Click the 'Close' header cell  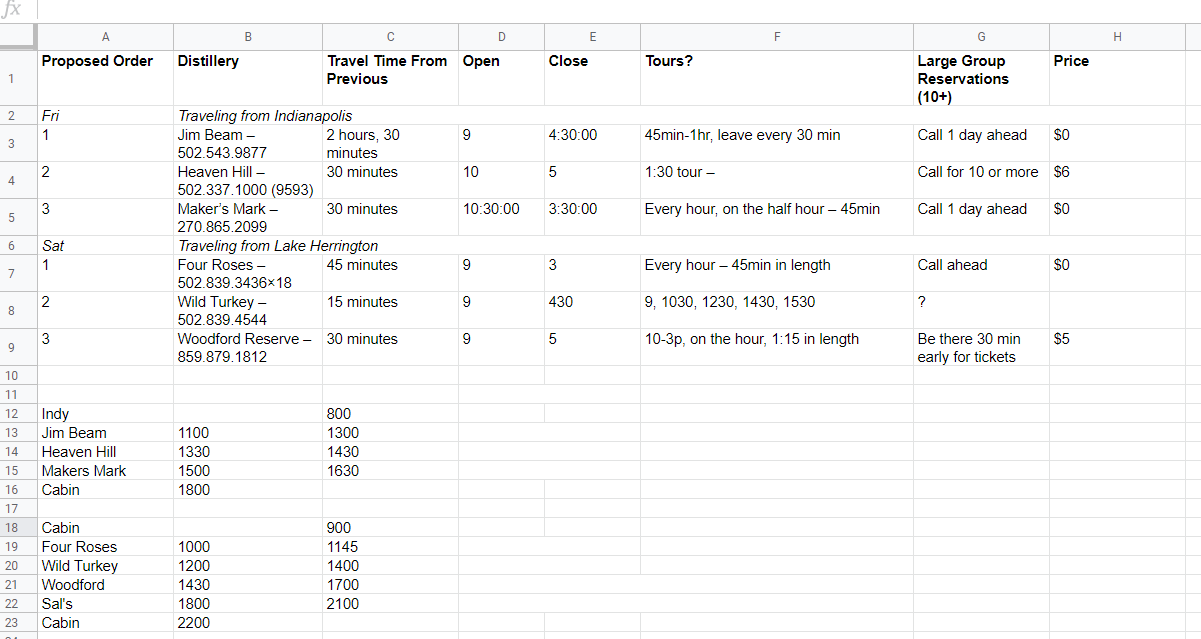pyautogui.click(x=593, y=78)
